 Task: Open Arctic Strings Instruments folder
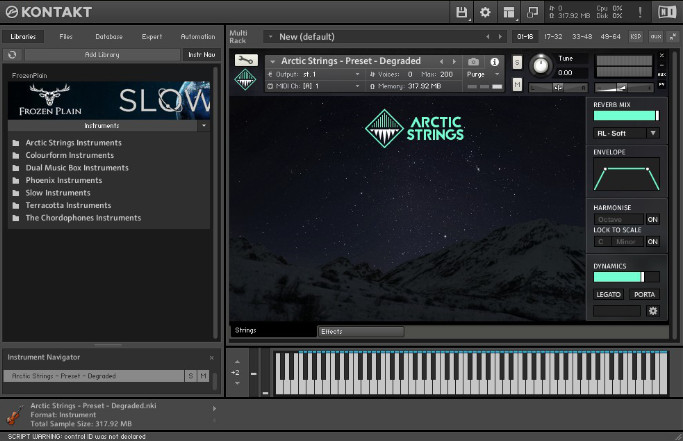pos(73,143)
